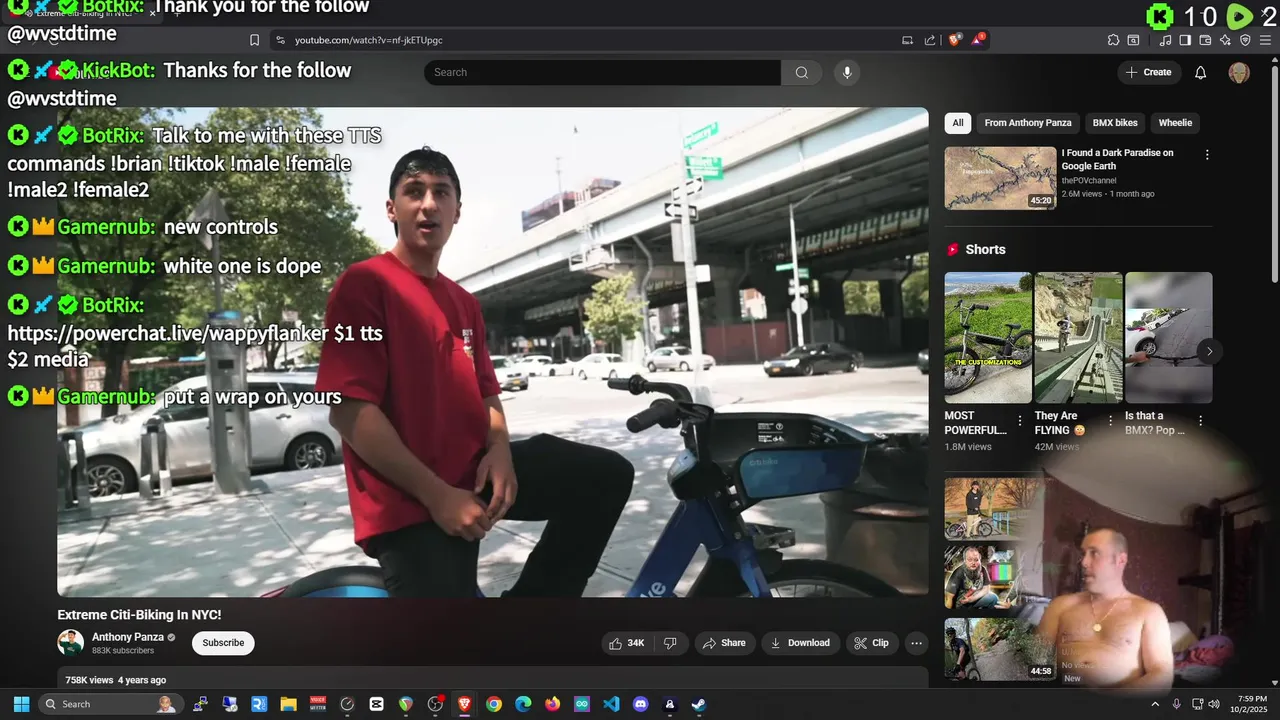The width and height of the screenshot is (1280, 720).
Task: Open Anthony Panza channel name link
Action: click(x=128, y=637)
